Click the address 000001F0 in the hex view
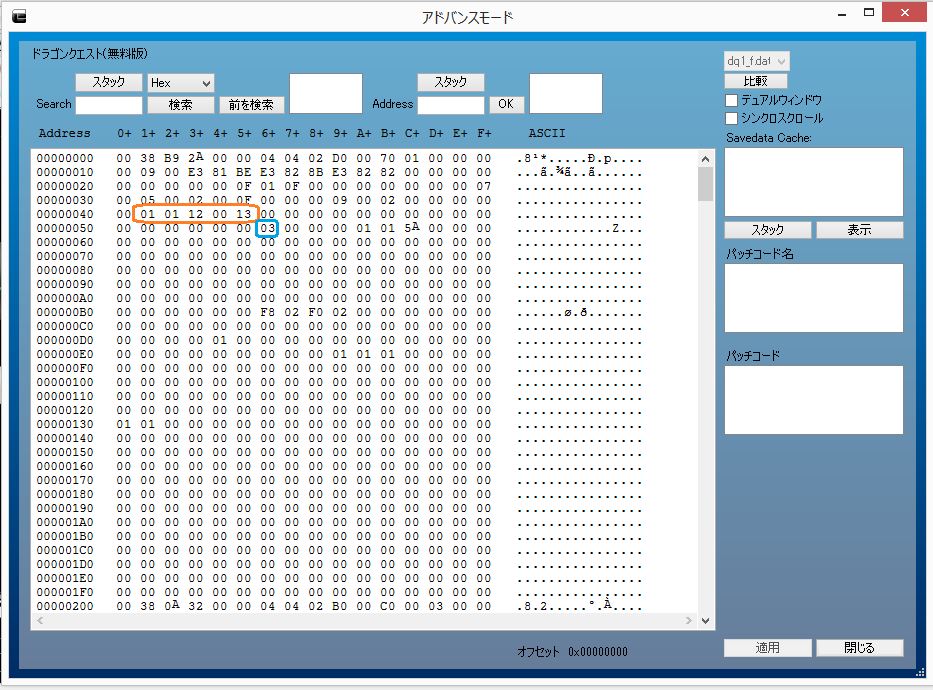The image size is (933, 690). coord(65,592)
